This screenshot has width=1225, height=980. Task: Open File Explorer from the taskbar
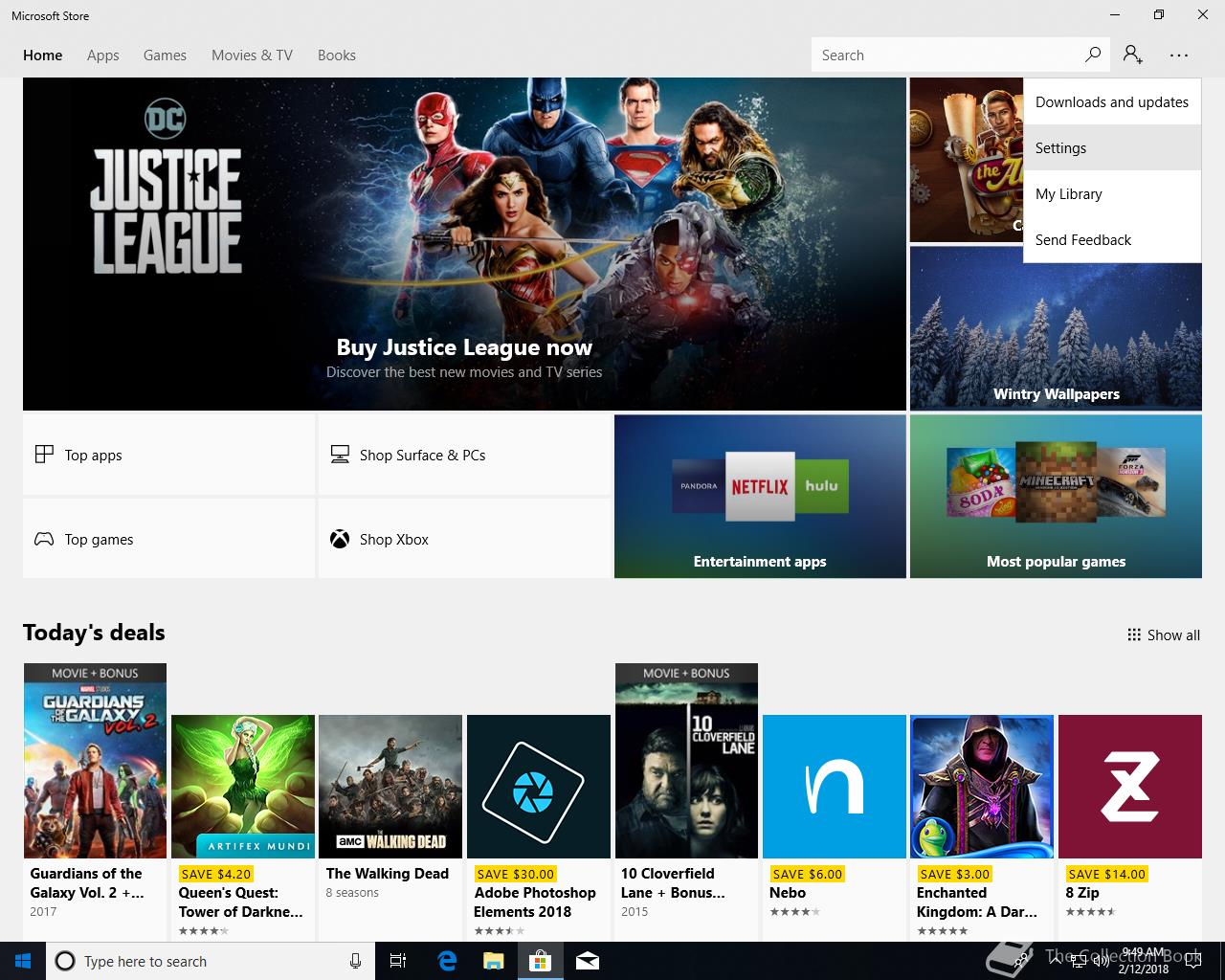[493, 961]
